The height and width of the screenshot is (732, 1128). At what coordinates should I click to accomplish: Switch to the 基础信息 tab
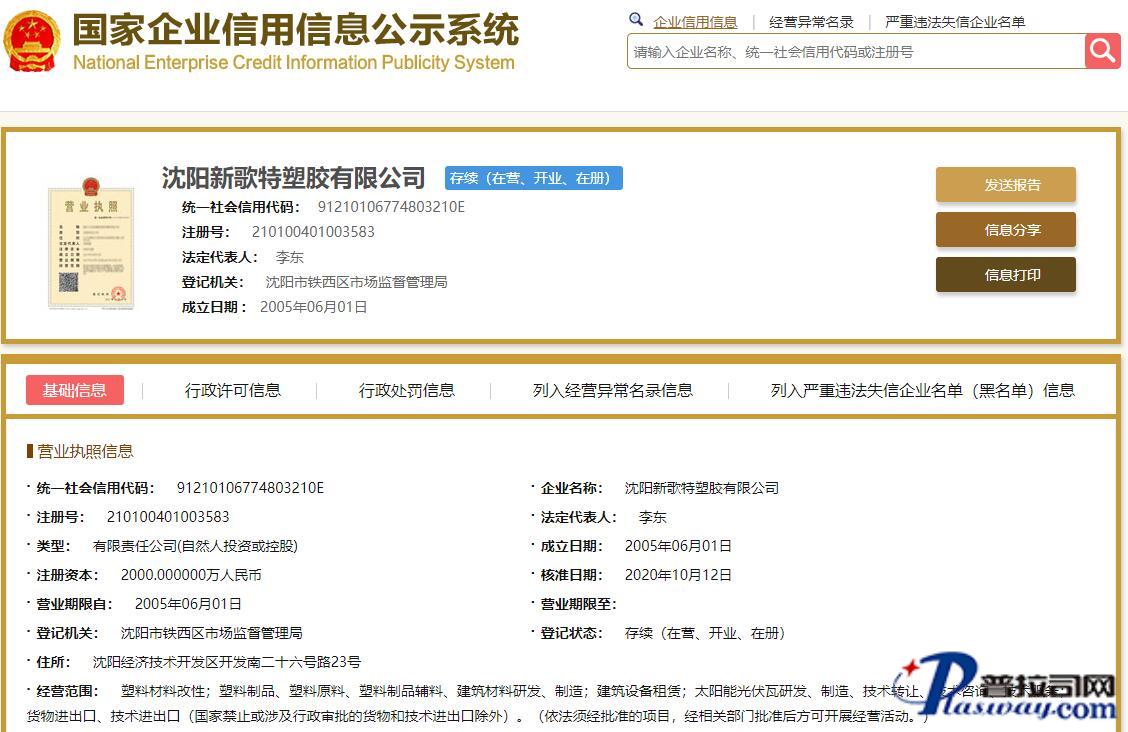click(x=75, y=390)
